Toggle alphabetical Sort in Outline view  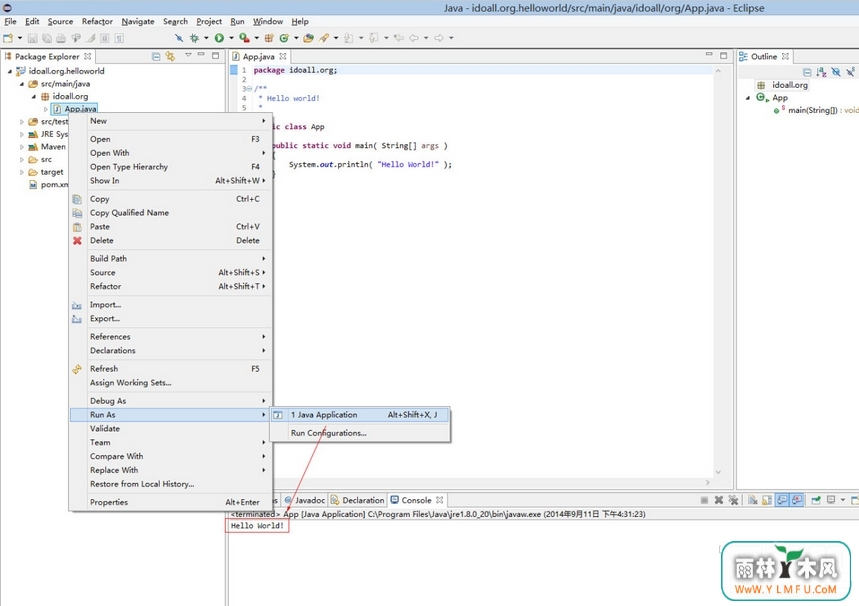(x=821, y=72)
